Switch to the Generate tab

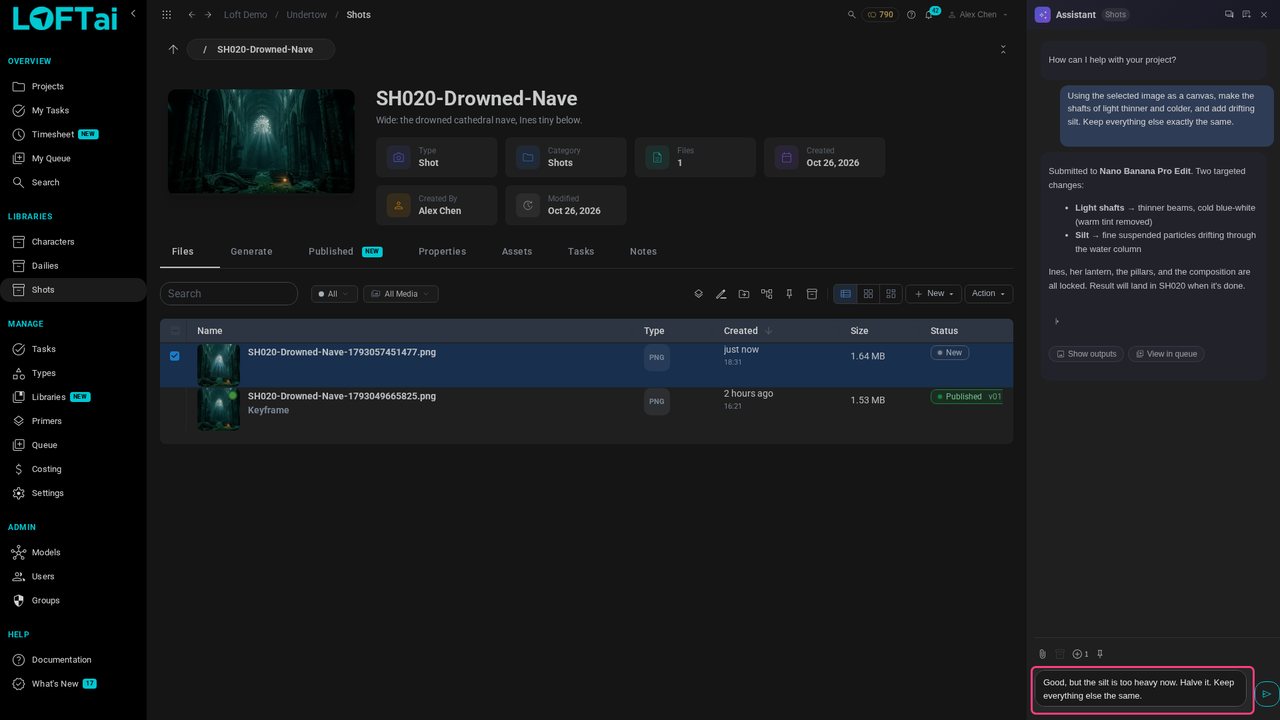pyautogui.click(x=251, y=252)
